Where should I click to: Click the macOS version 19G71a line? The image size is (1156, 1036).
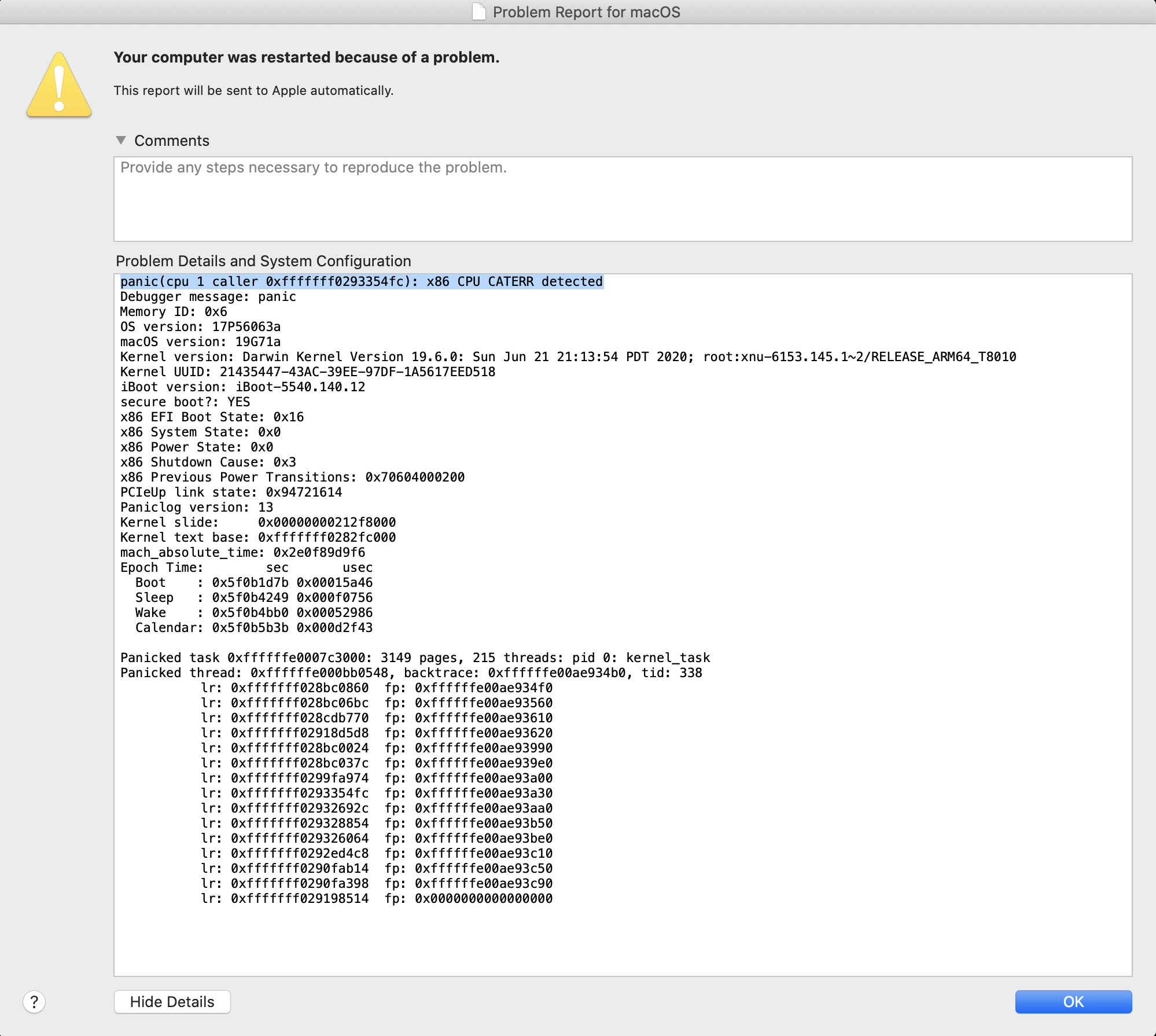[x=200, y=342]
